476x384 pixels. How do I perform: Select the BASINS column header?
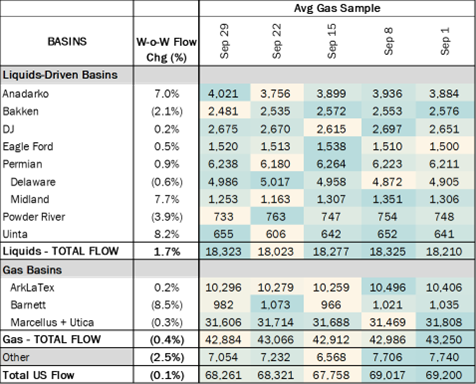(67, 41)
